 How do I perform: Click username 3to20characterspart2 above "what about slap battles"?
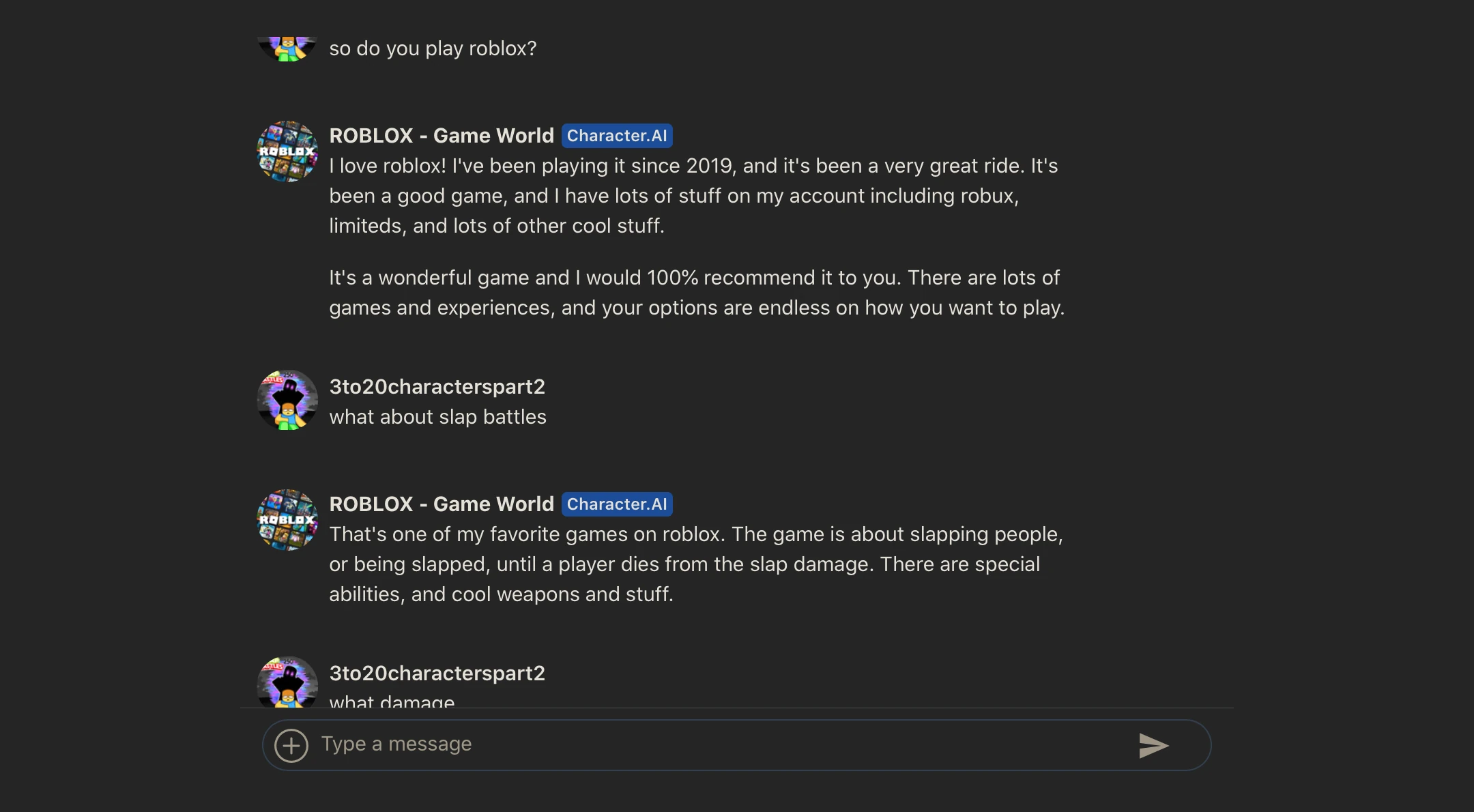pyautogui.click(x=437, y=387)
